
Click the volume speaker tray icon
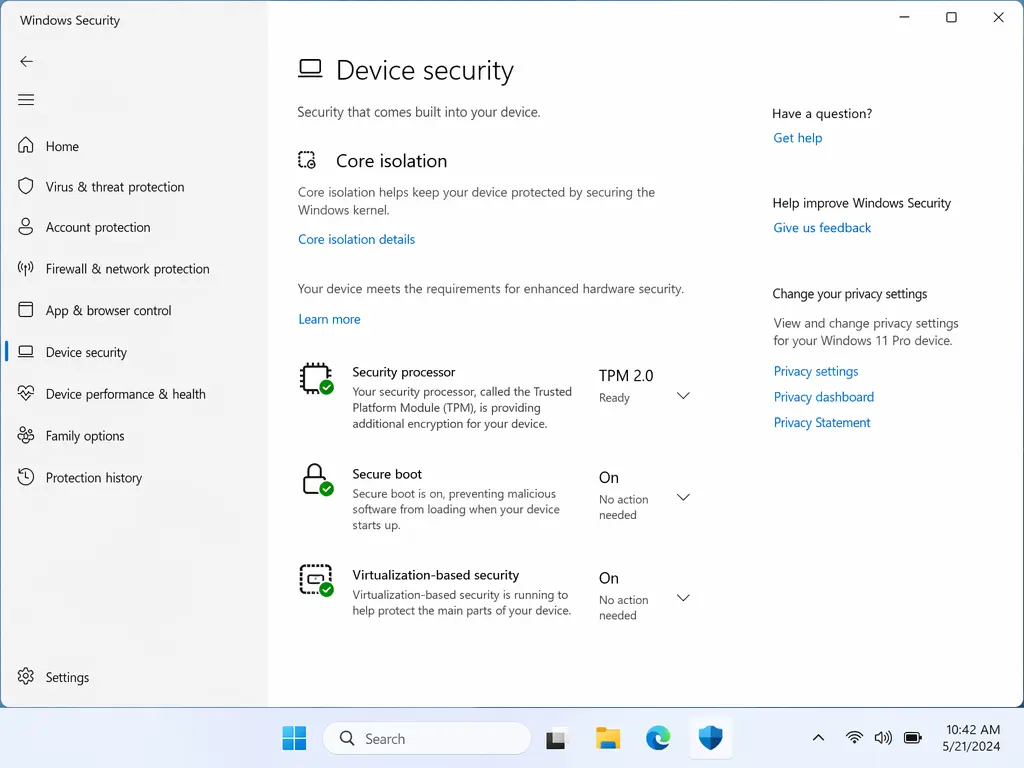click(x=883, y=738)
